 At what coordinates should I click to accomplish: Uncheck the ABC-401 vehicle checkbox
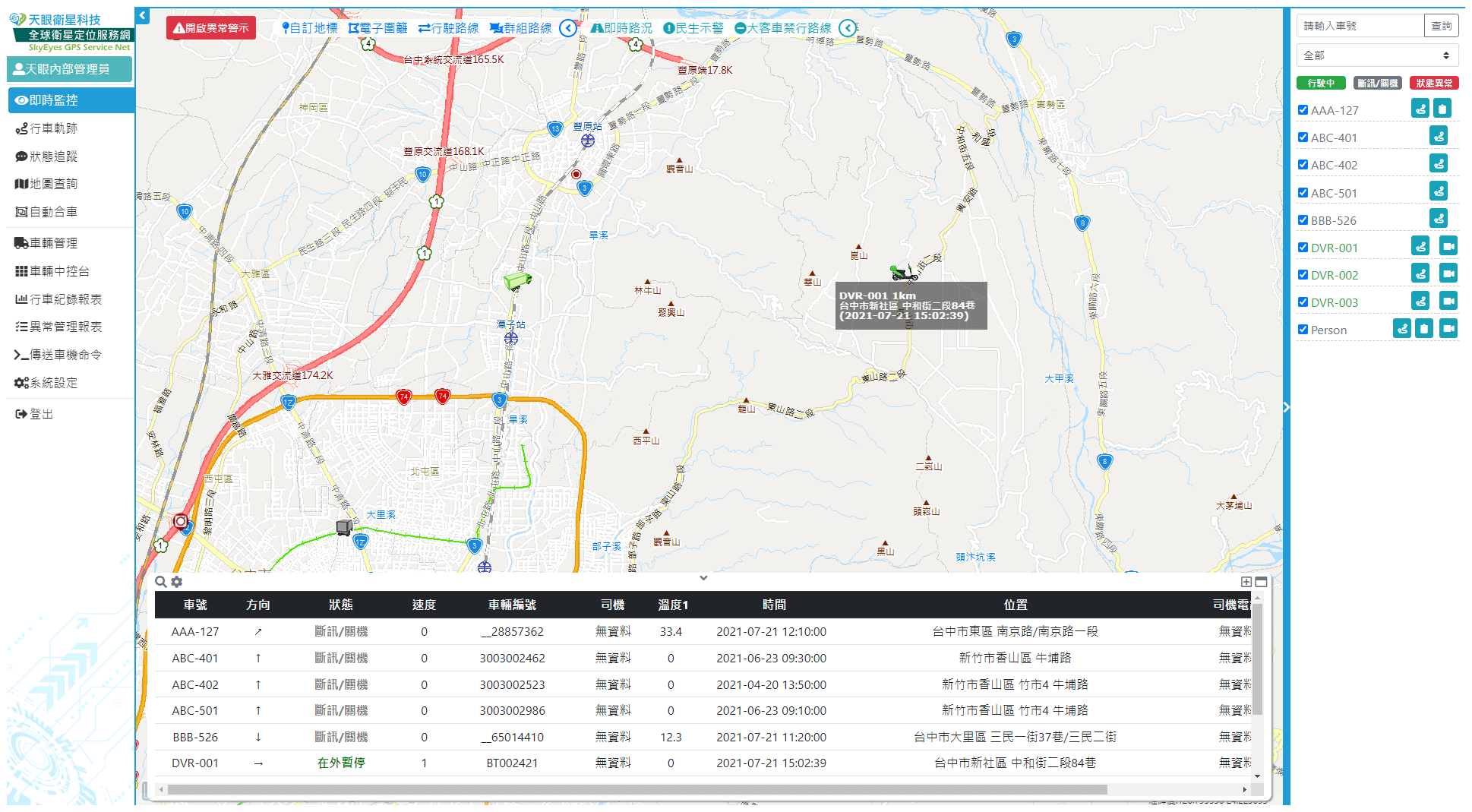point(1303,137)
